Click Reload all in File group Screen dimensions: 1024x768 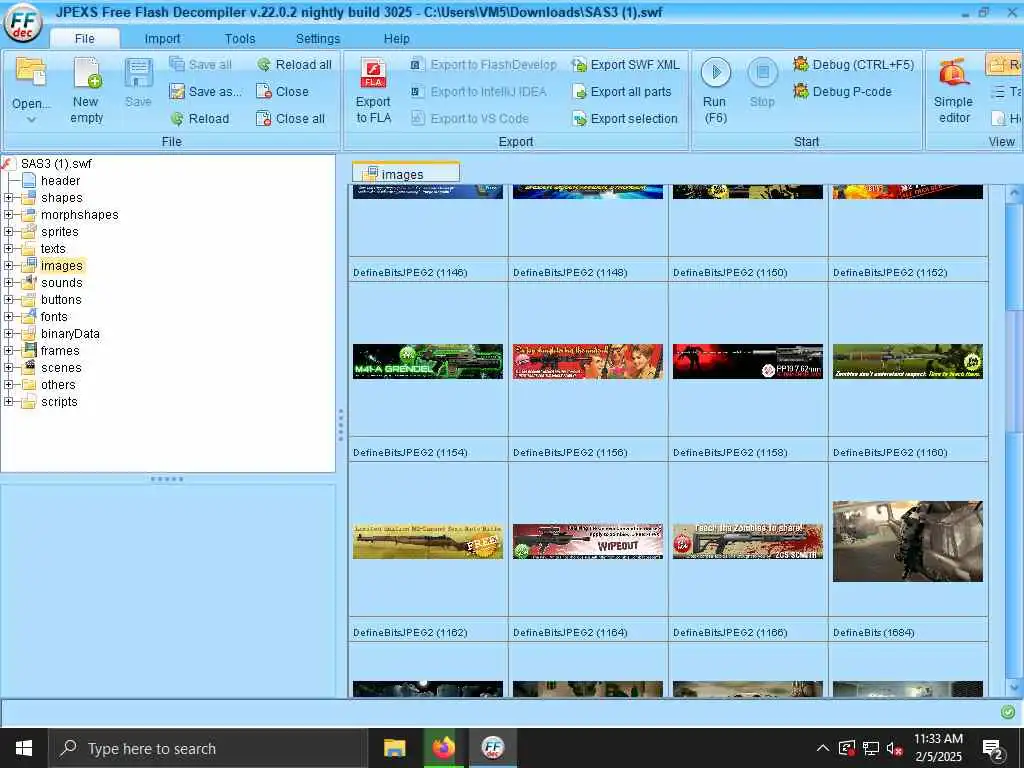tap(294, 65)
